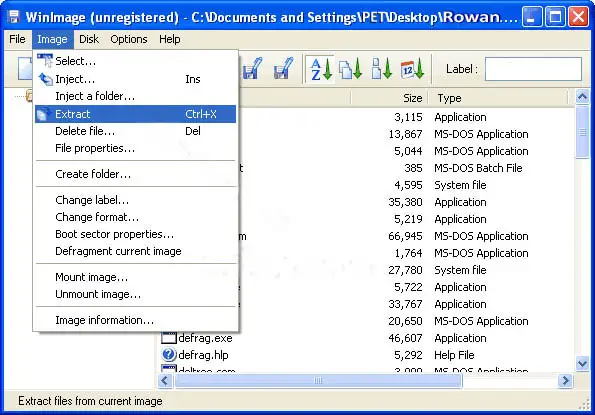
Task: Choose Change format... menu entry
Action: (x=135, y=217)
